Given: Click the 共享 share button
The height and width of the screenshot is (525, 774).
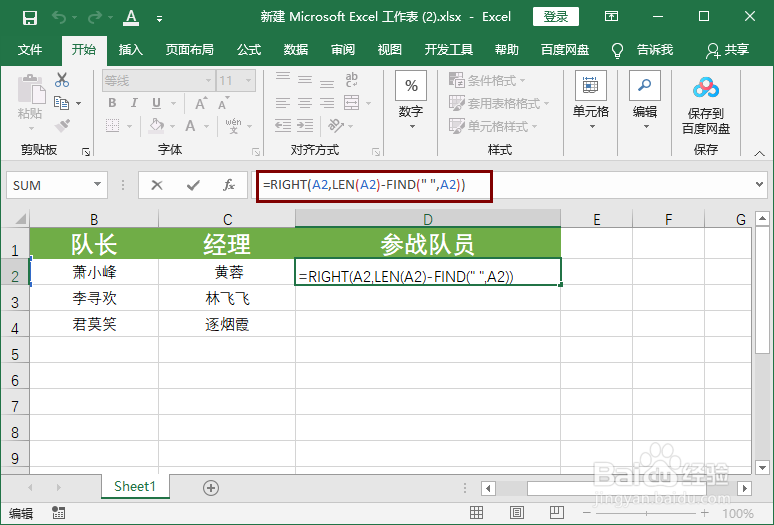Looking at the screenshot, I should (x=728, y=50).
